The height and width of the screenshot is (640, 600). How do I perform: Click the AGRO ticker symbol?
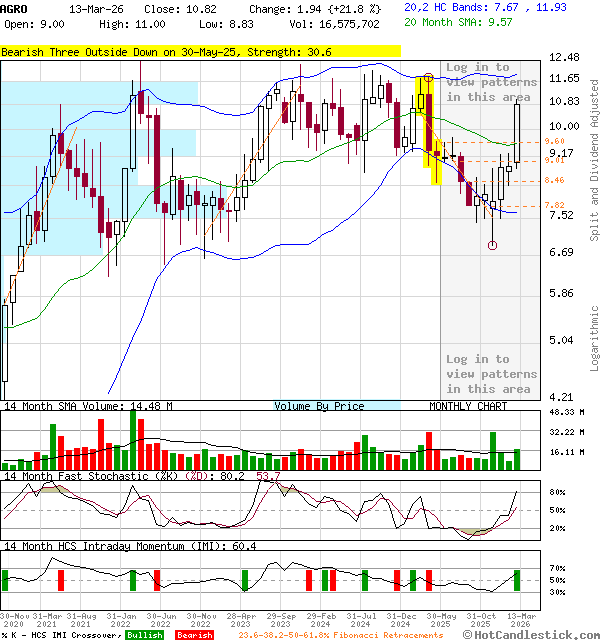[x=15, y=7]
